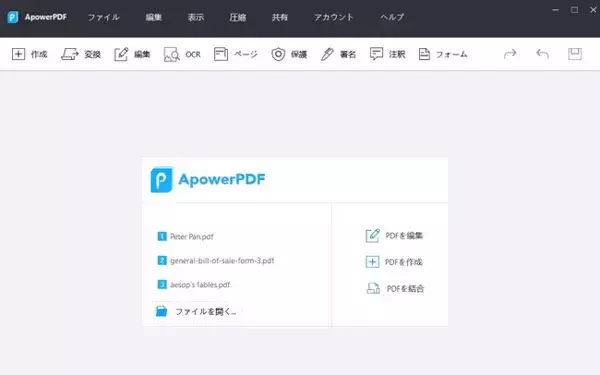Click the blue folder icon
Screen dimensions: 600x375
pos(161,311)
